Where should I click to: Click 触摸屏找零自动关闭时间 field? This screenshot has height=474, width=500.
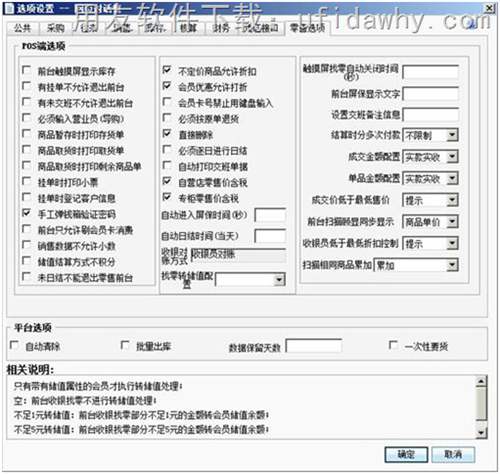tap(430, 72)
